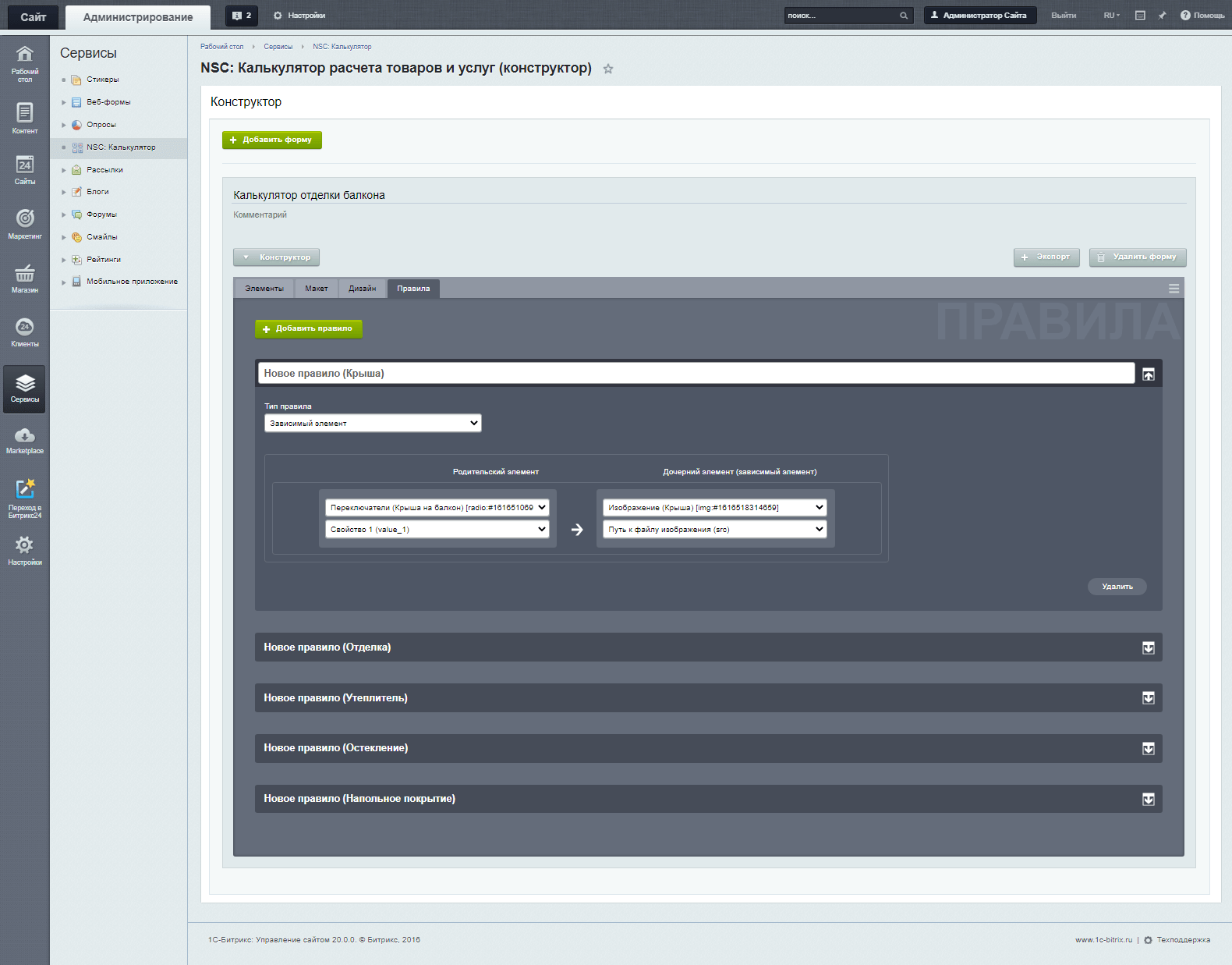The image size is (1232, 965).
Task: Open the hamburger menu in constructor panel
Action: click(1174, 289)
